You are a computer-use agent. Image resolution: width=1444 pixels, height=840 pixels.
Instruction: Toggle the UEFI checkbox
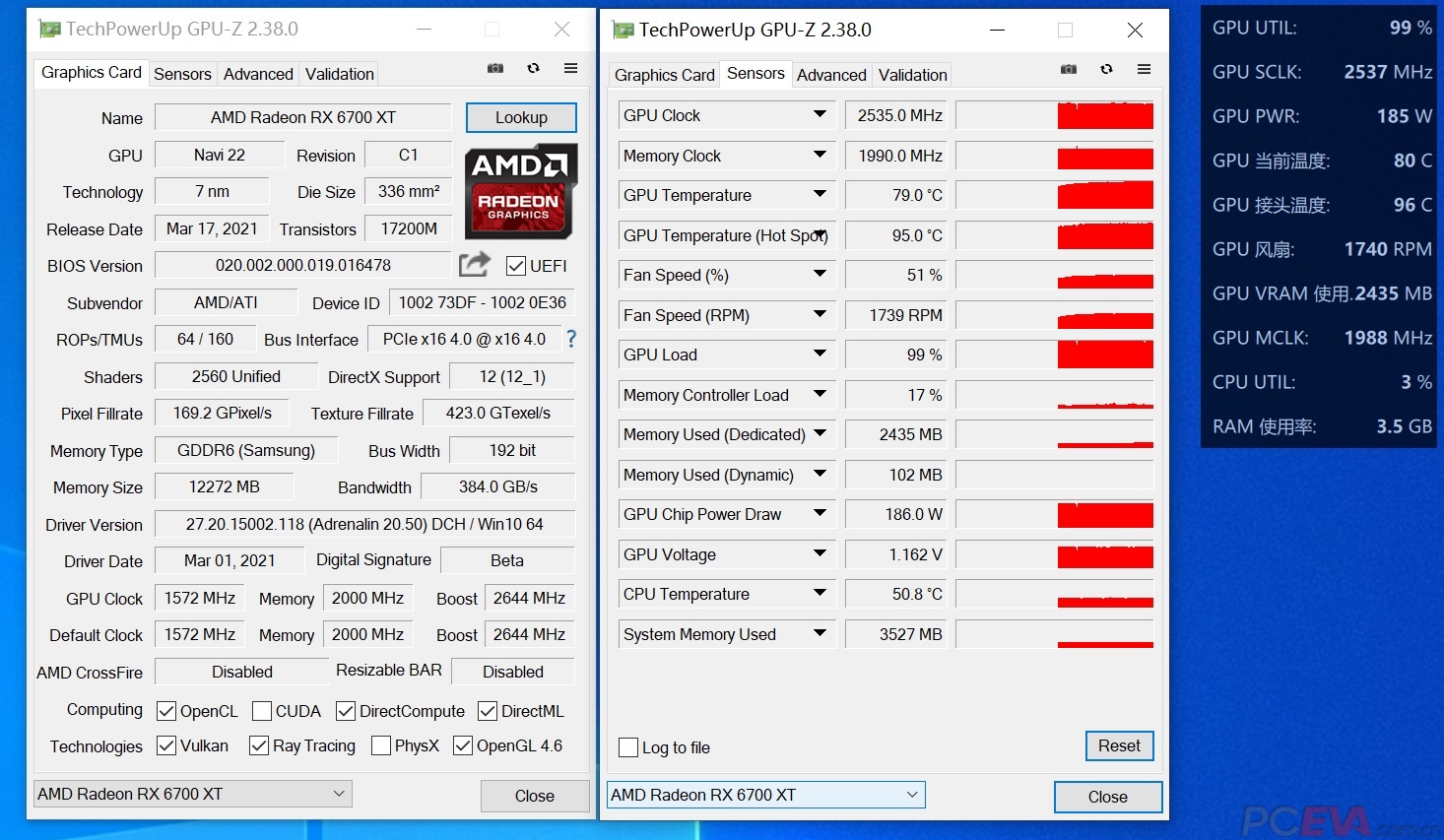pyautogui.click(x=515, y=266)
